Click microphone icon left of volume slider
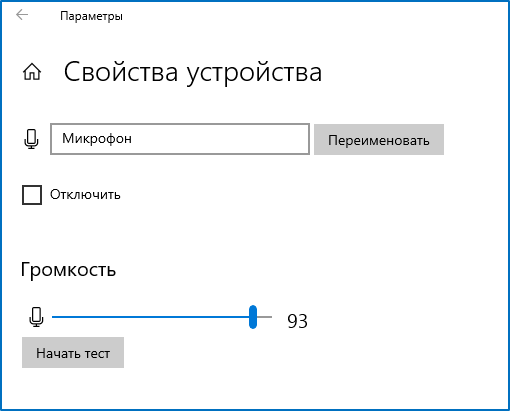The image size is (510, 411). (36, 317)
